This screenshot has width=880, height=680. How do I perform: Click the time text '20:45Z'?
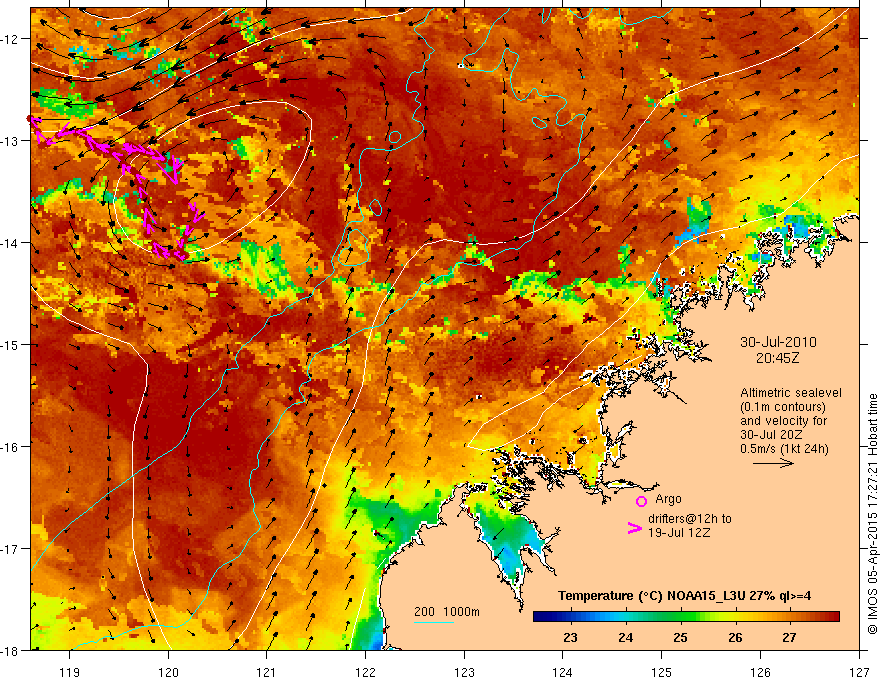(777, 358)
